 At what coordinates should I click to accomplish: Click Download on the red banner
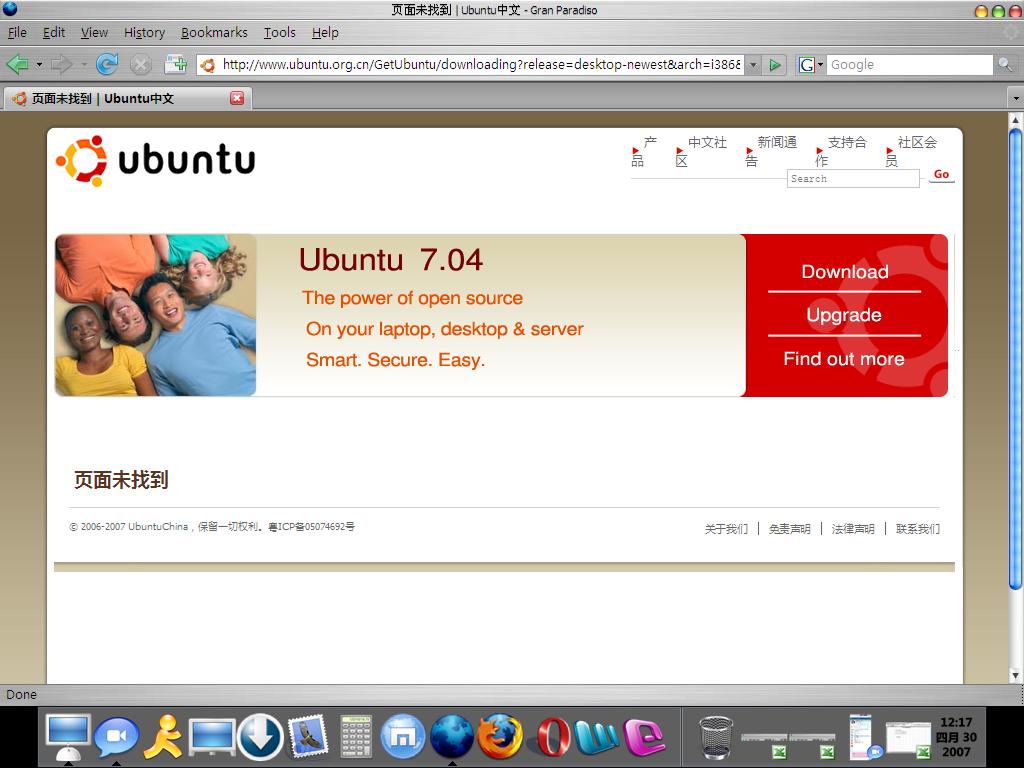coord(844,272)
